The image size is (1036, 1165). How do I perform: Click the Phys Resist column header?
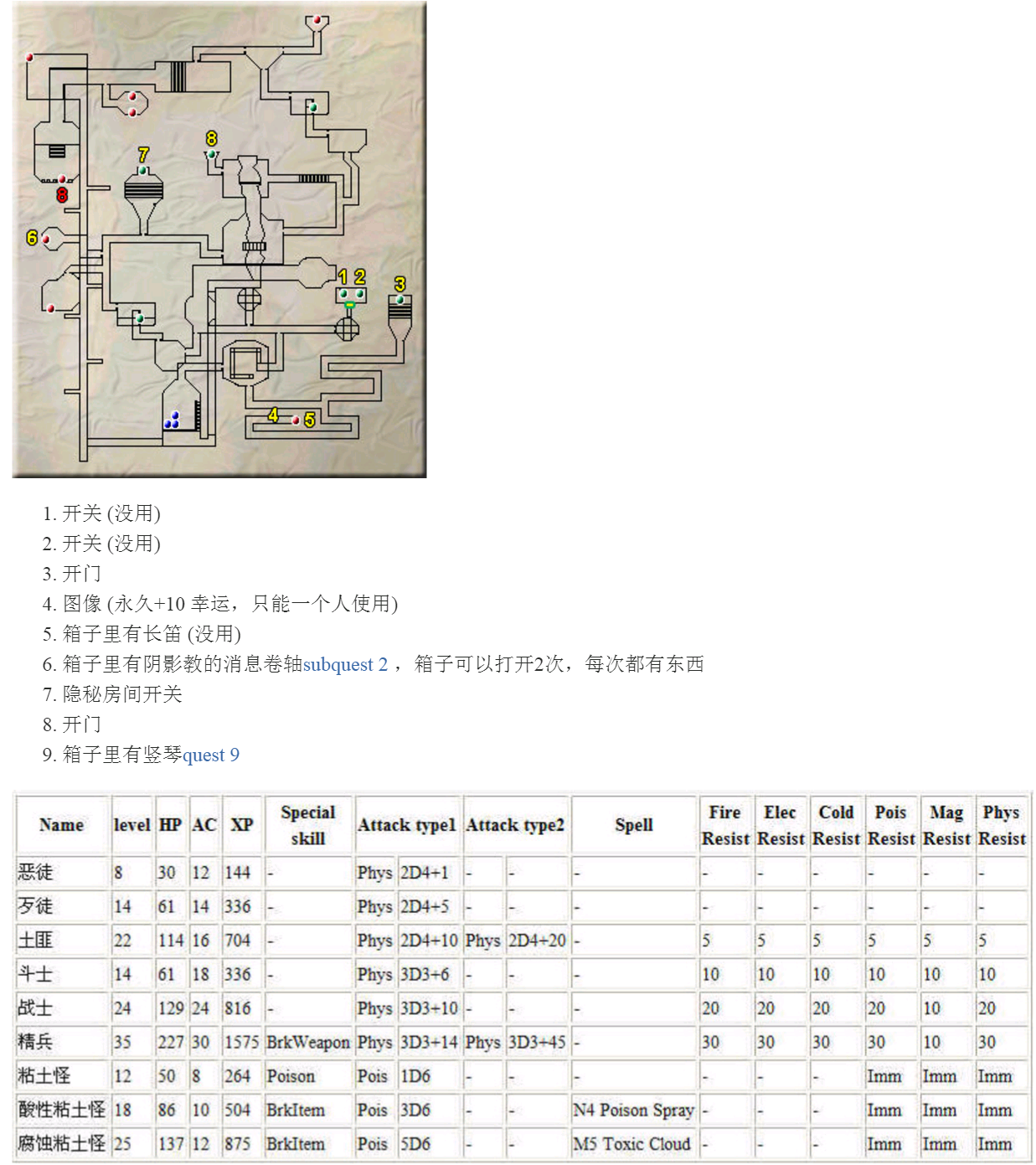tap(1002, 825)
